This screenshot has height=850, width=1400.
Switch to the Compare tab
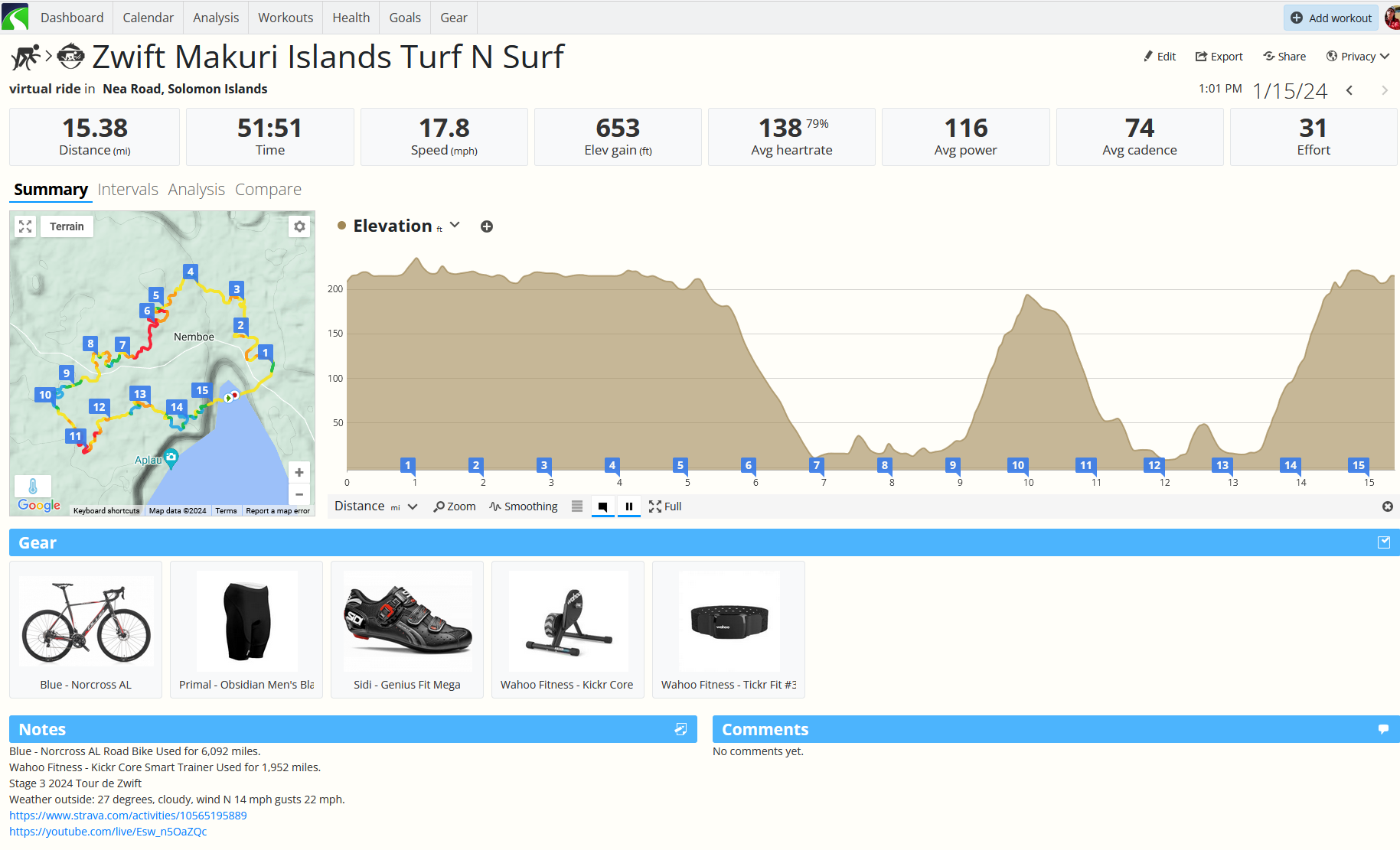268,190
